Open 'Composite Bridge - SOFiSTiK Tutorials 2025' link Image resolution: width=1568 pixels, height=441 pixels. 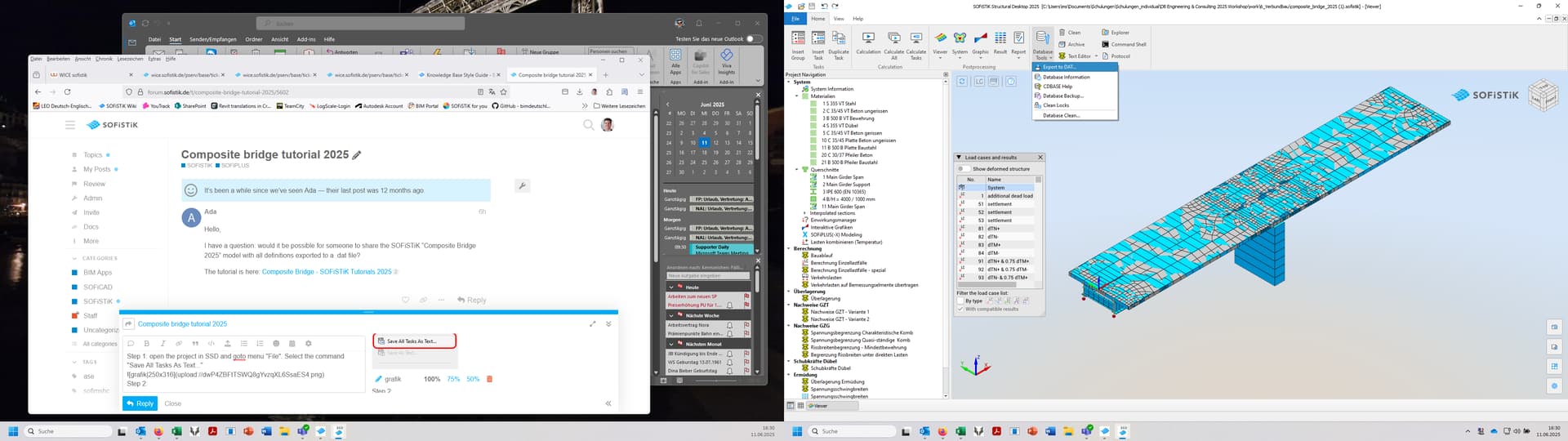(x=327, y=272)
